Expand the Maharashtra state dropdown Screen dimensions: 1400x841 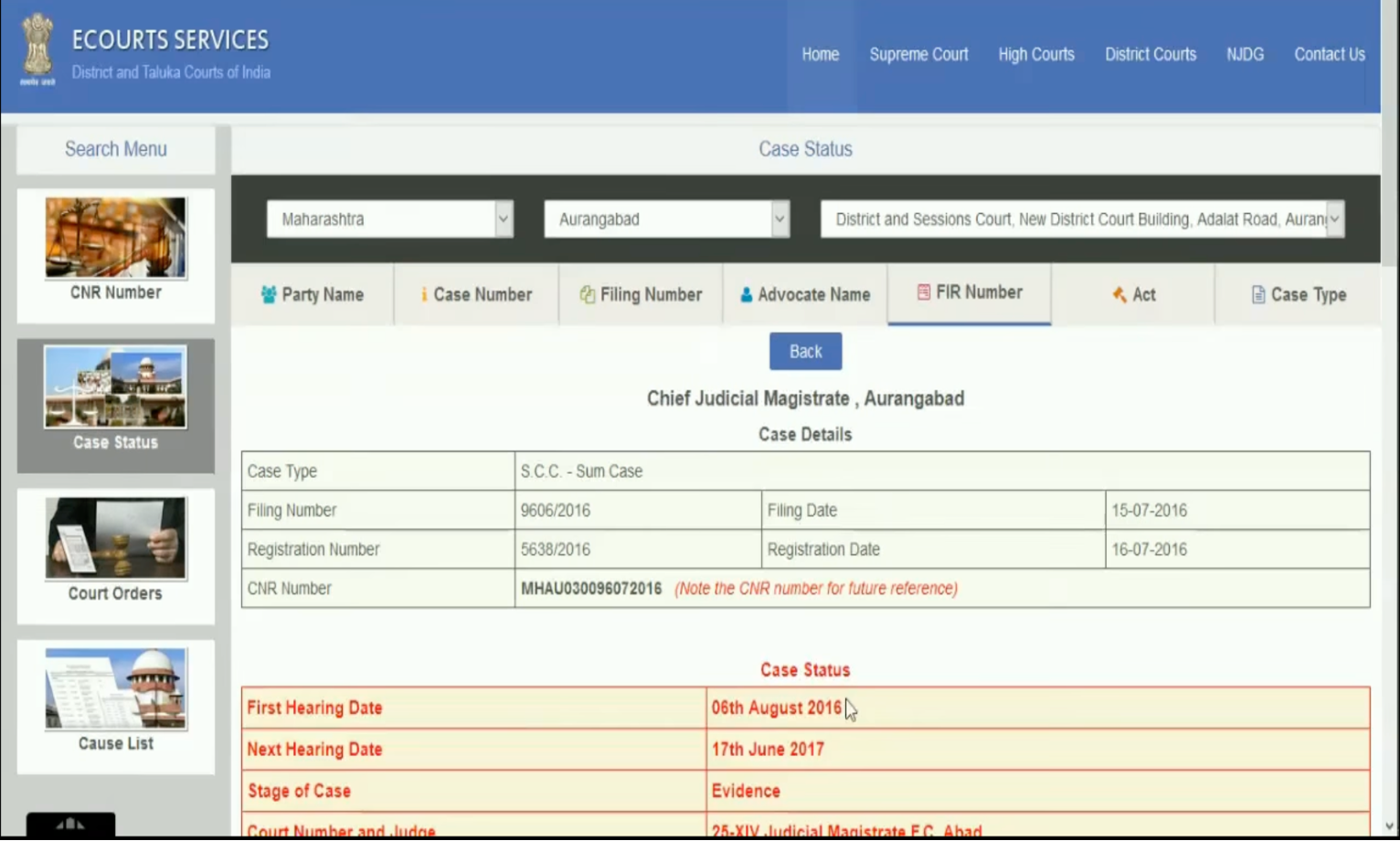pyautogui.click(x=503, y=219)
